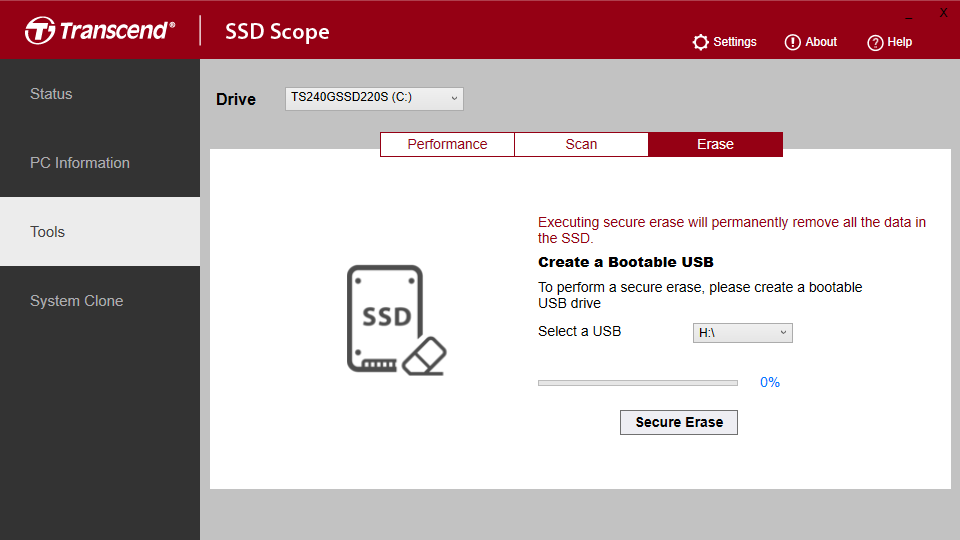Click the 'Create a Bootable USB' heading
The image size is (960, 540).
pyautogui.click(x=626, y=262)
